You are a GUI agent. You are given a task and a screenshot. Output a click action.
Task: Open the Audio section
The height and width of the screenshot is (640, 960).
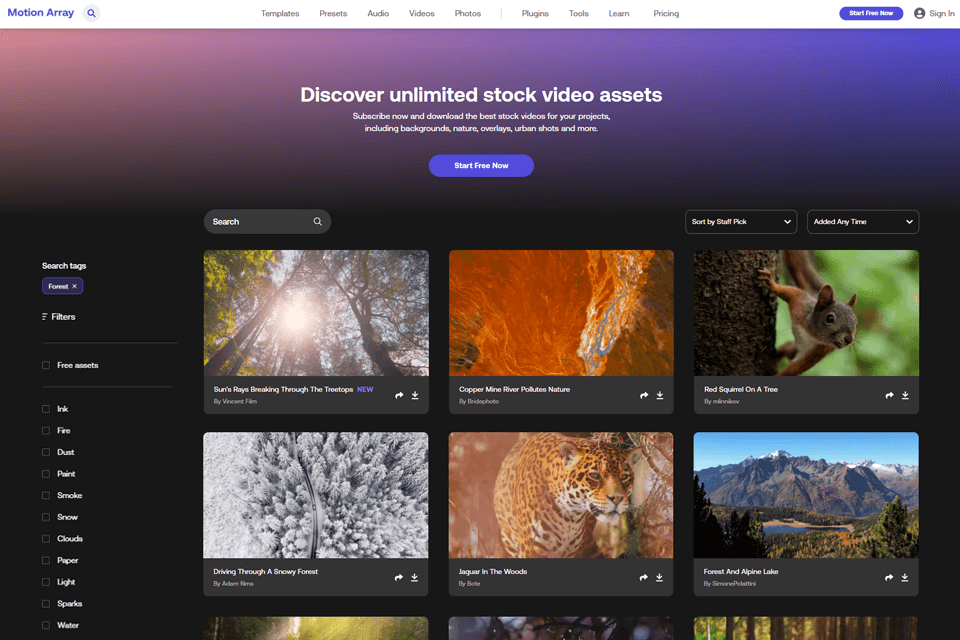[378, 13]
